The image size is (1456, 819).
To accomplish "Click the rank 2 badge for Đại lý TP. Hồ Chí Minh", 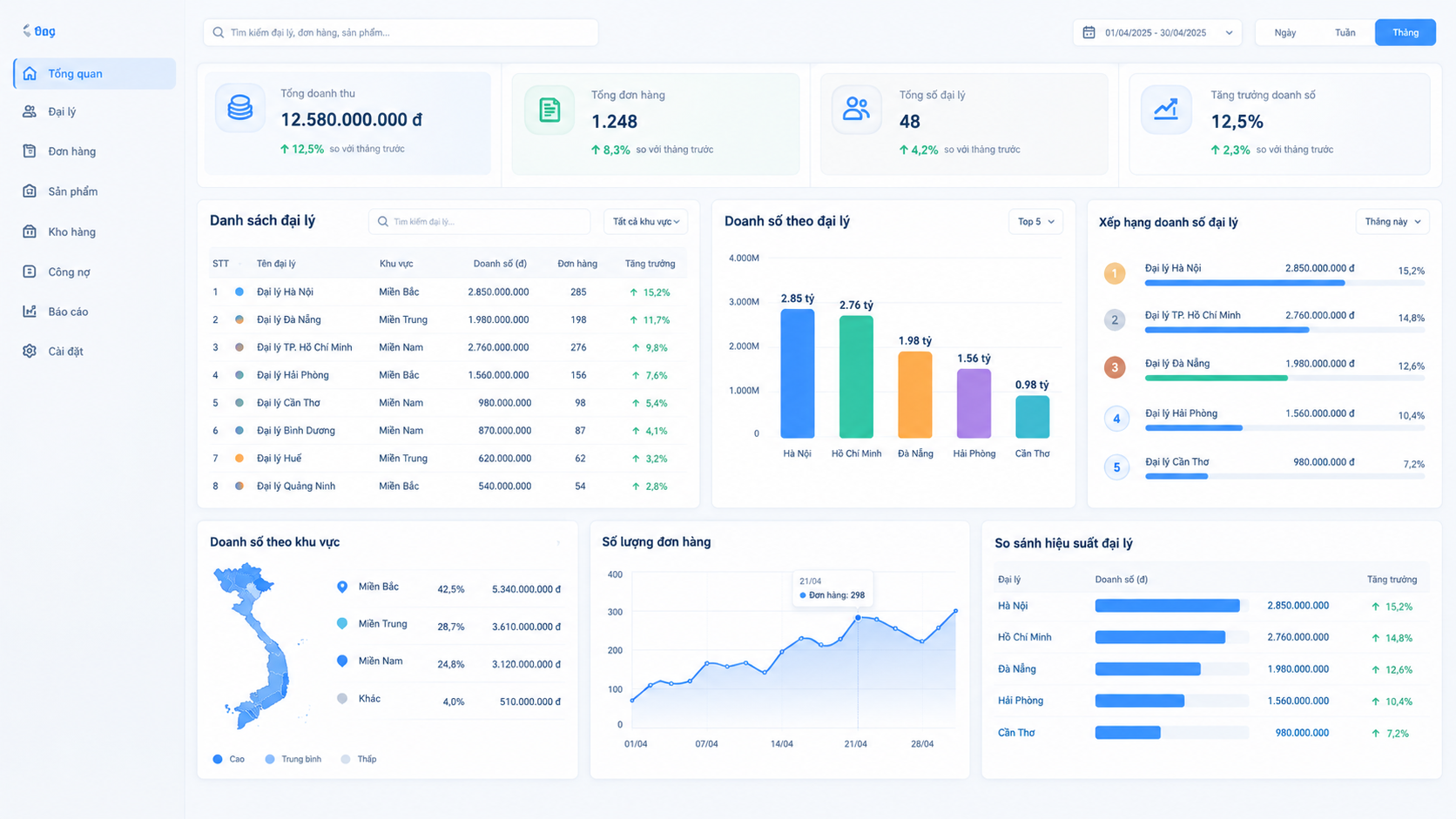I will point(1115,319).
